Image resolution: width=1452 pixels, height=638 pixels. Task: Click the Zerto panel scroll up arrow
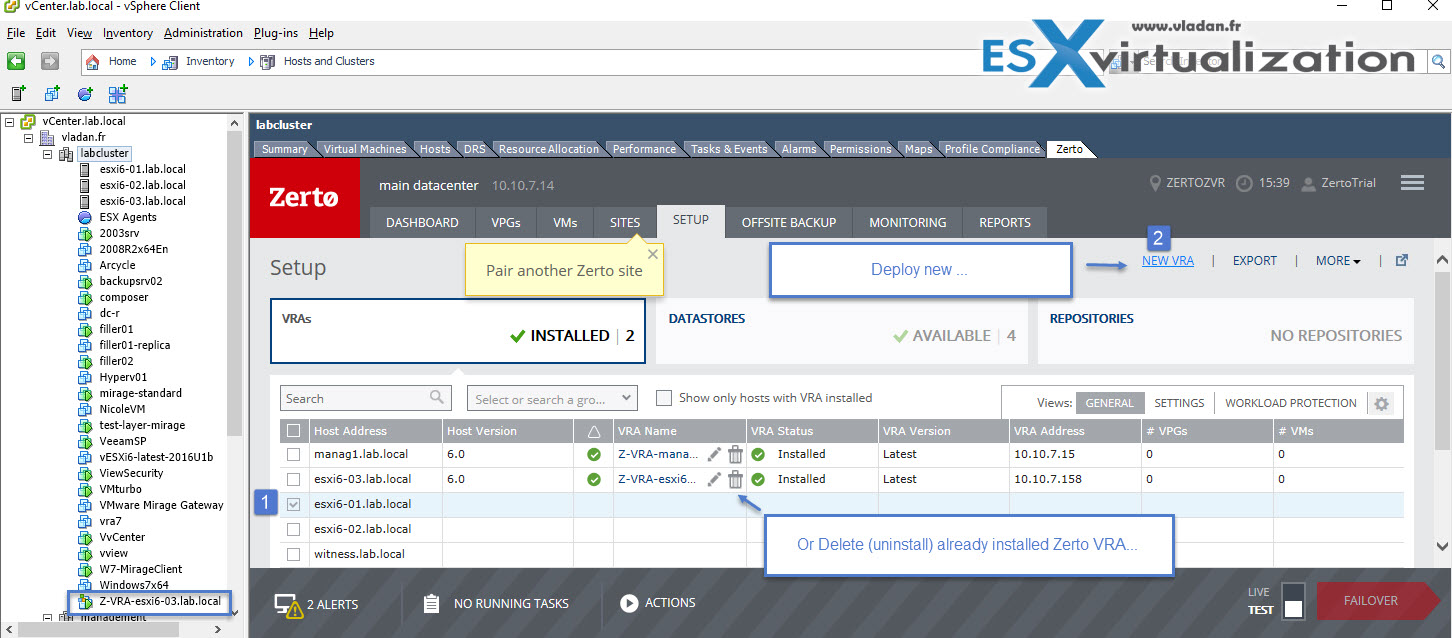point(1442,260)
